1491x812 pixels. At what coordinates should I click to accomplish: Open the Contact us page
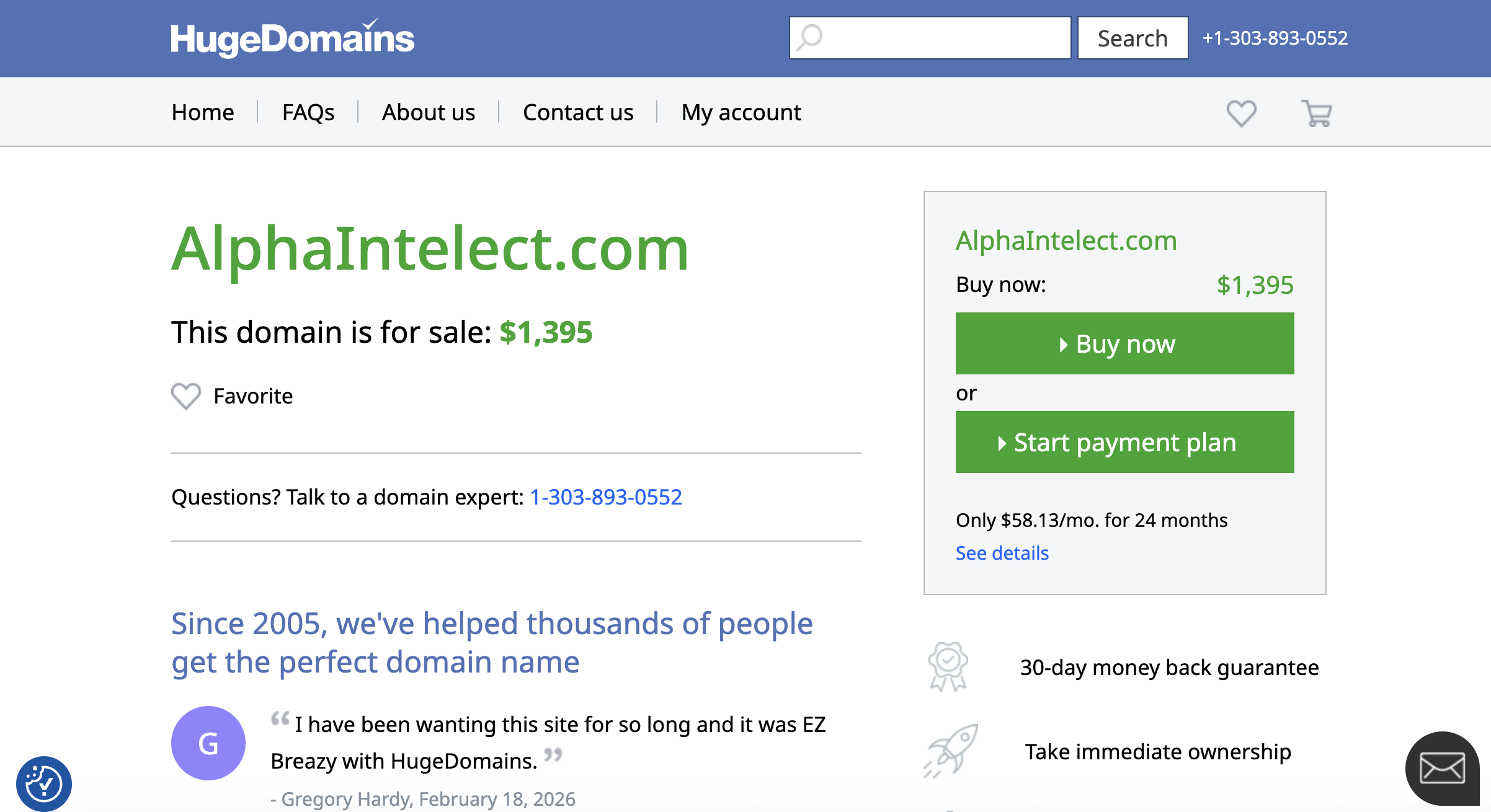click(577, 112)
